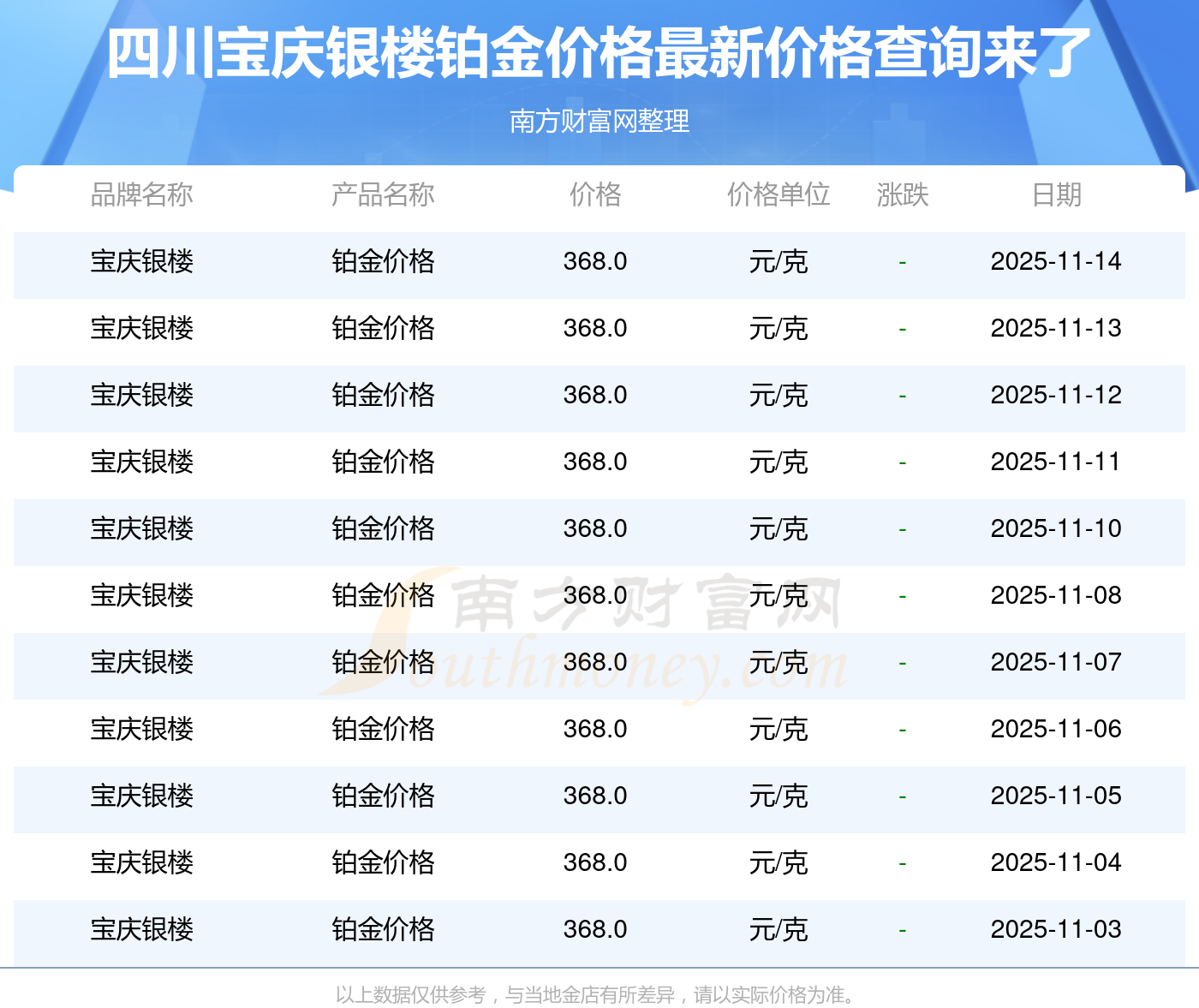The height and width of the screenshot is (1008, 1199).
Task: Click the 368.0 price in the 2025-11-12 row
Action: [x=595, y=395]
